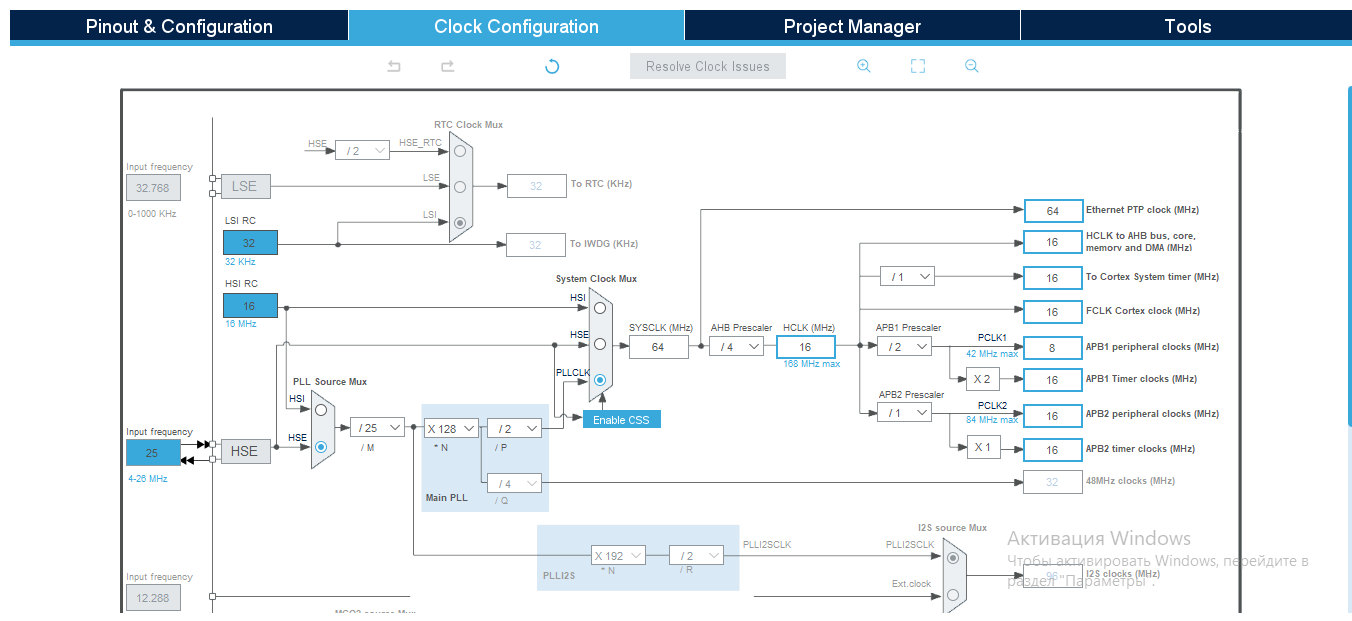
Task: Open the PLLI2S /2 R divider dropdown
Action: point(696,555)
